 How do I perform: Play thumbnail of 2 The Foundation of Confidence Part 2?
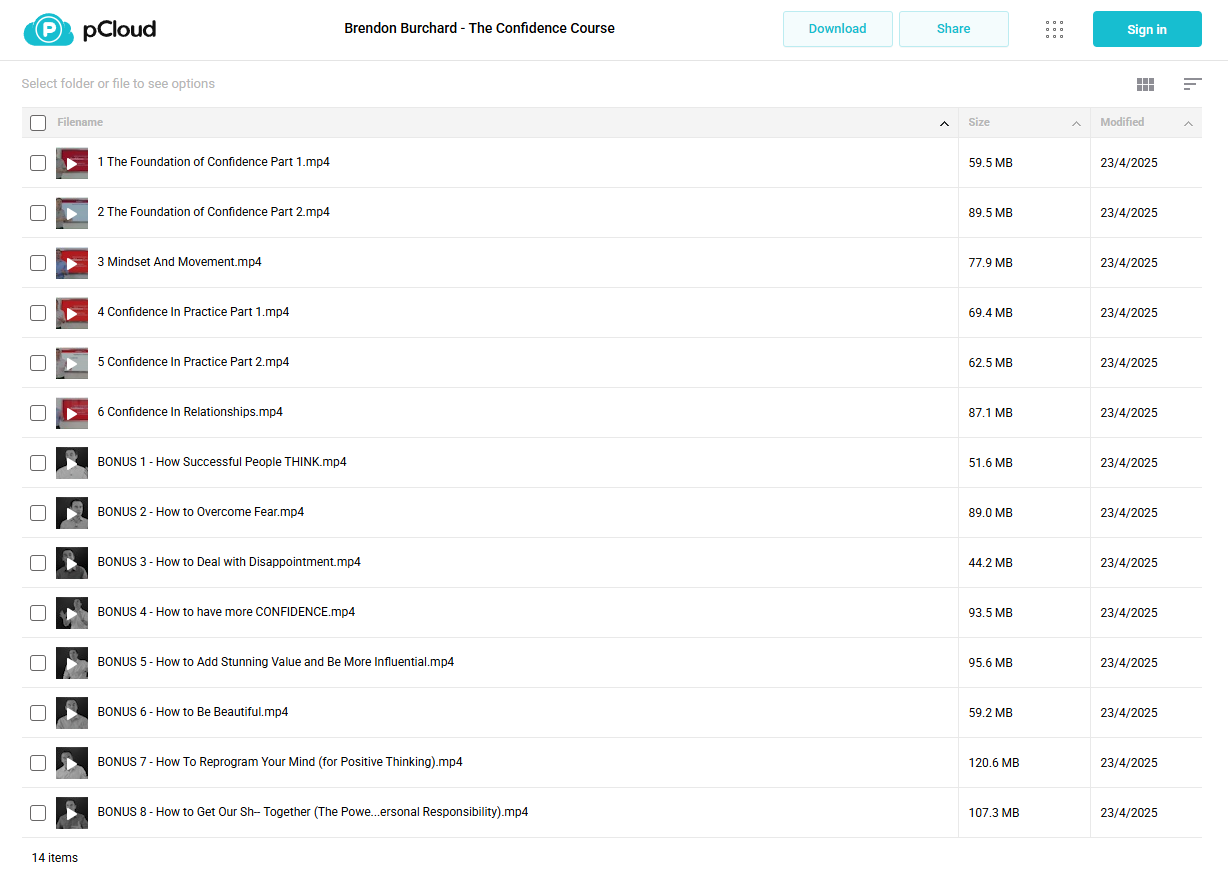(x=72, y=213)
